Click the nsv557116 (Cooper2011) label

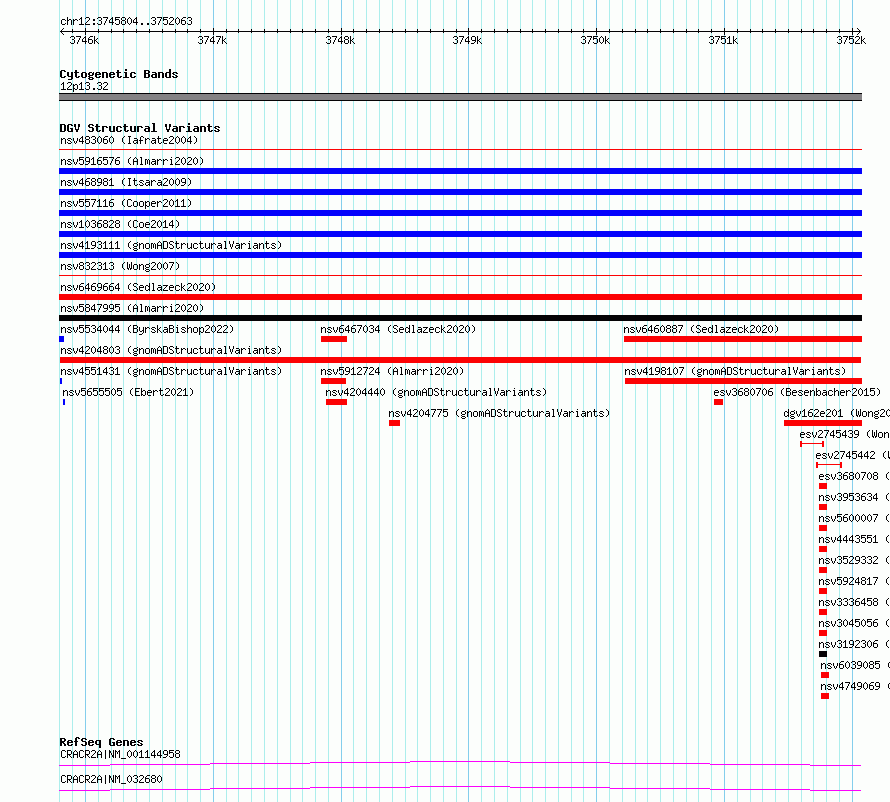coord(126,203)
